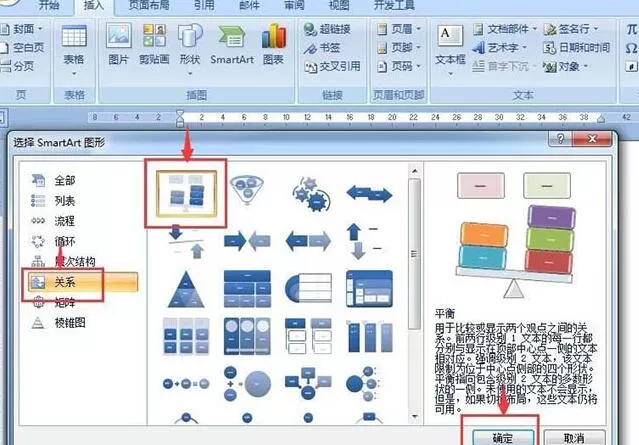Click the layout list scrollbar thumb
The image size is (639, 445).
coord(414,253)
